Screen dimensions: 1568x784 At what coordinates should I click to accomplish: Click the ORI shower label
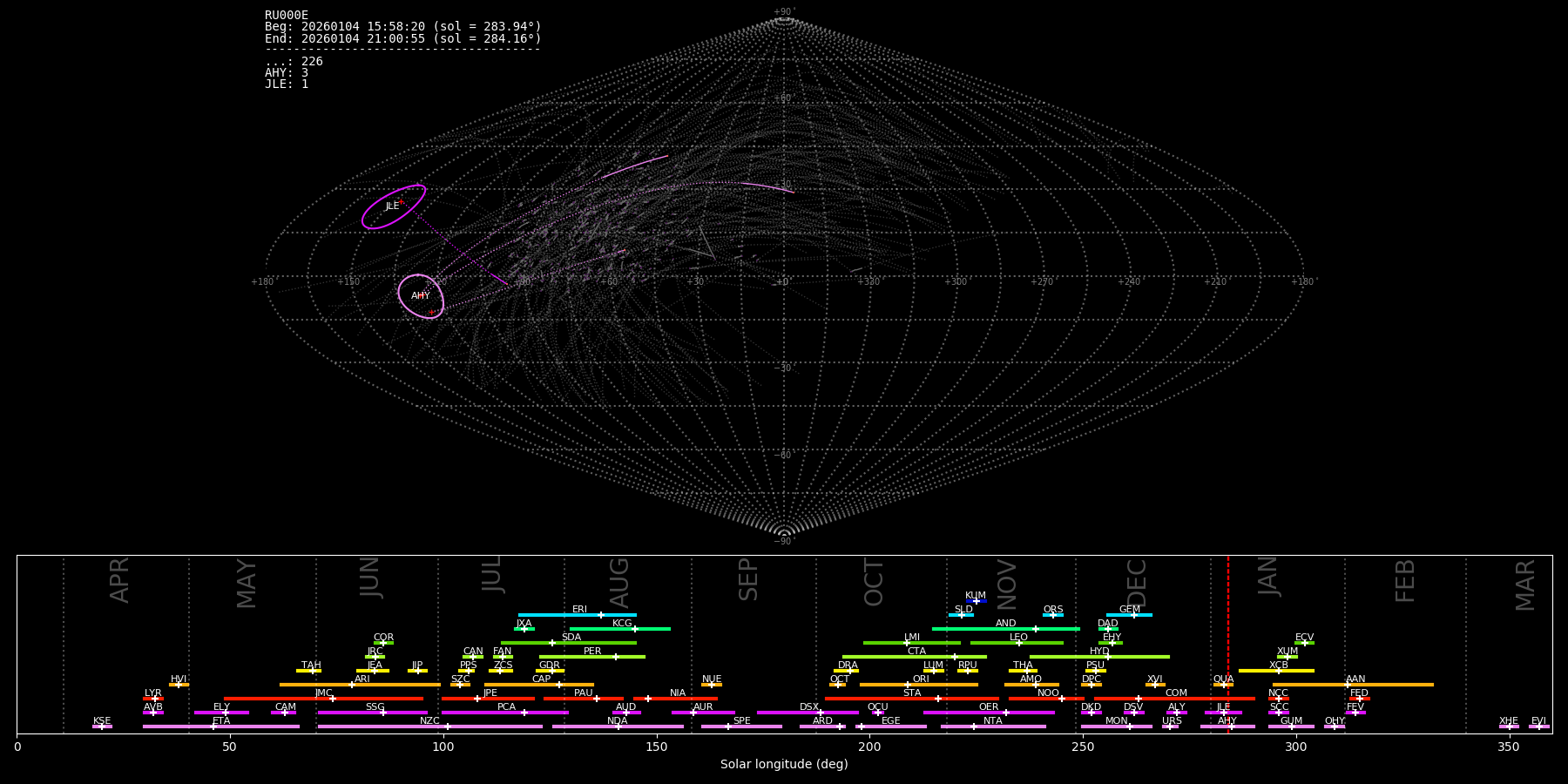(x=921, y=679)
